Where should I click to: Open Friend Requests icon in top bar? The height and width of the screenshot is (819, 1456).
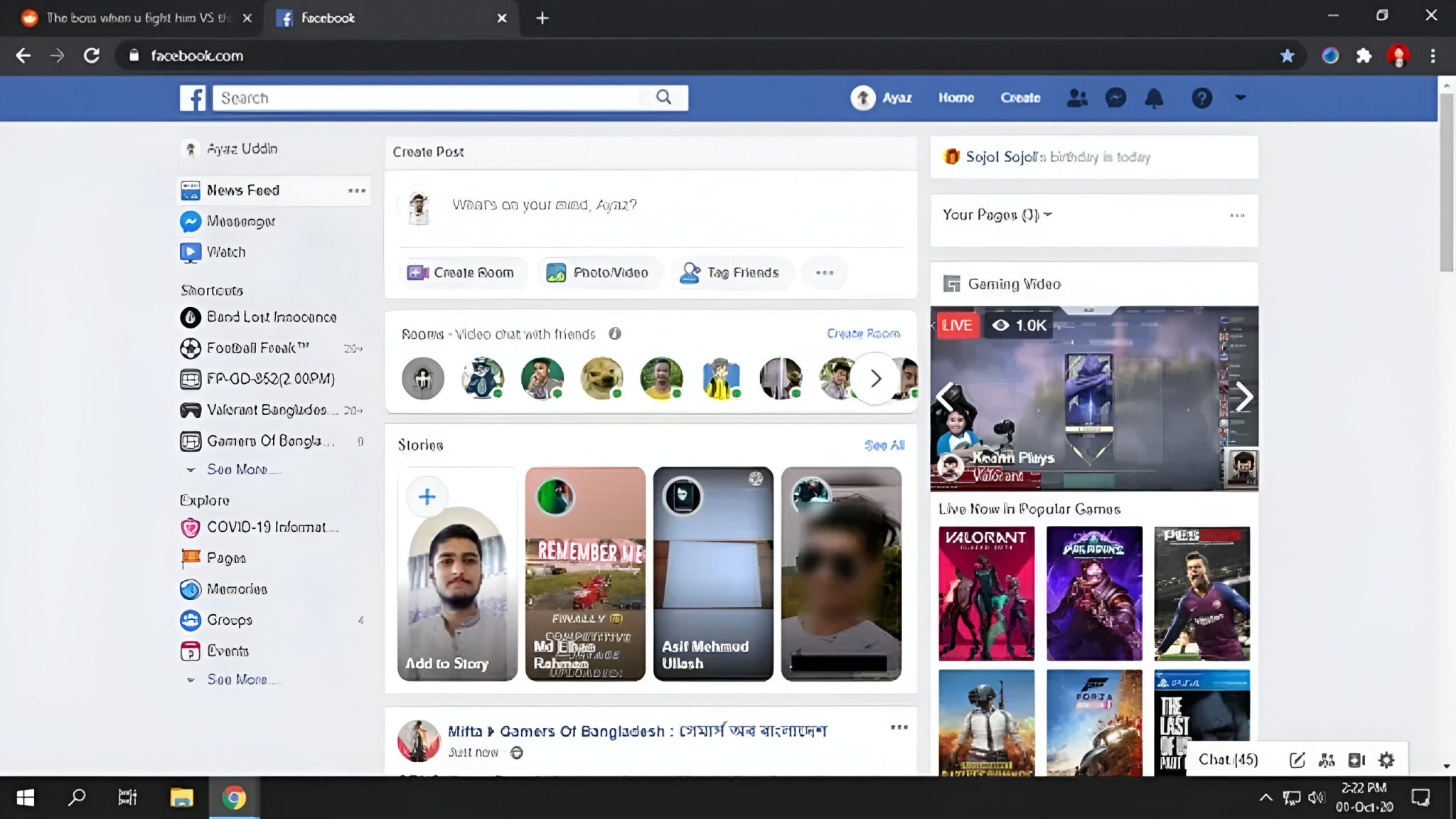pyautogui.click(x=1077, y=97)
